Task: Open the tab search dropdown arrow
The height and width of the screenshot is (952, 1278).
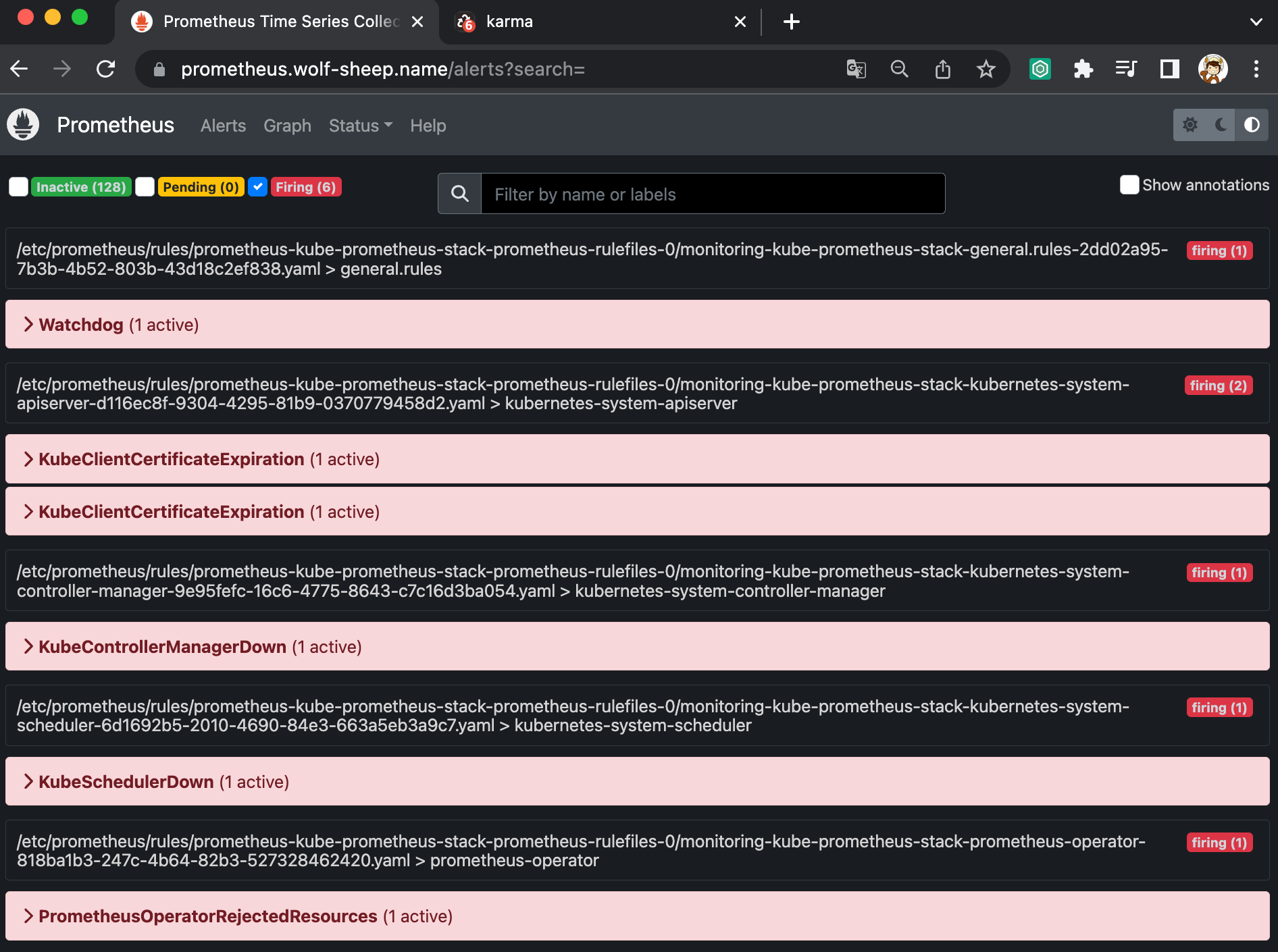Action: pos(1256,22)
